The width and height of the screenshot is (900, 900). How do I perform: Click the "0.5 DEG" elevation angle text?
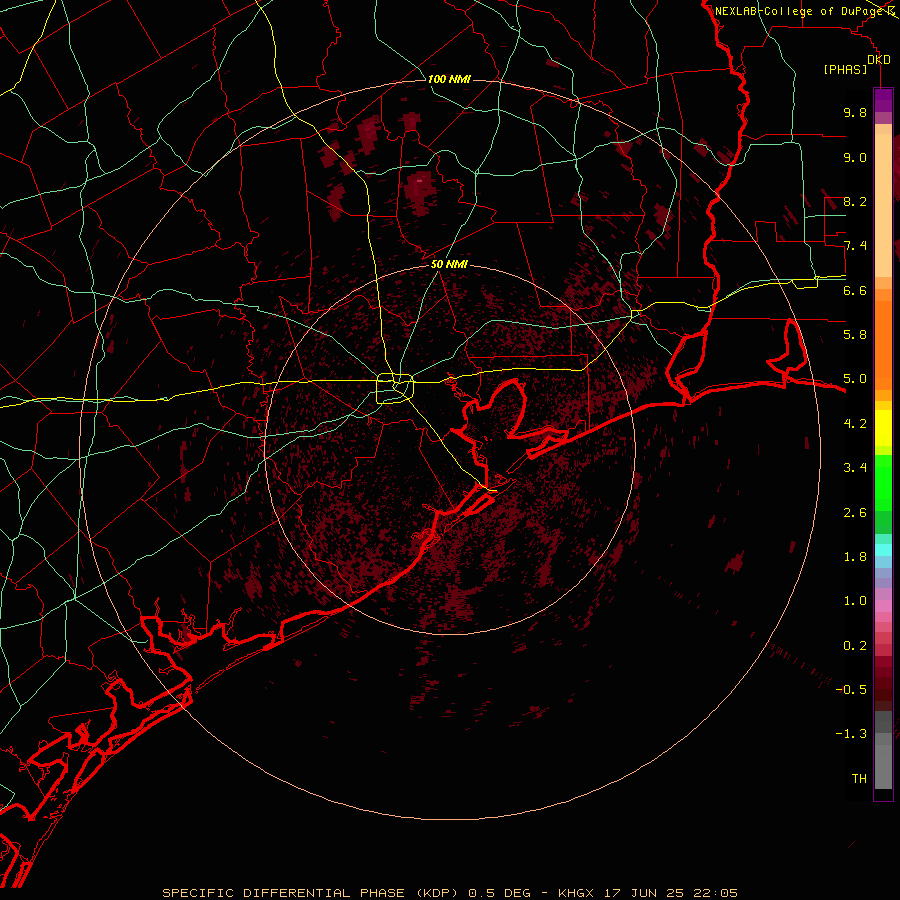tap(499, 893)
